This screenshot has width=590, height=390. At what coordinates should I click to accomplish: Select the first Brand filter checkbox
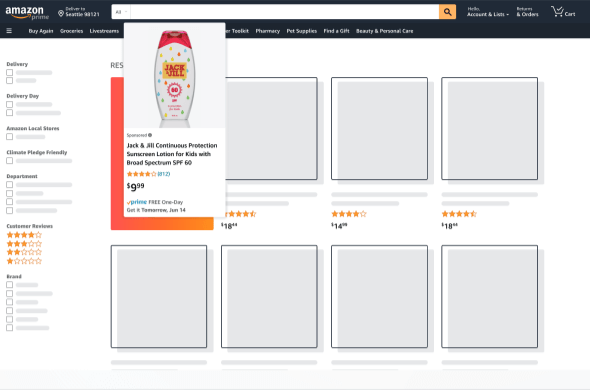click(9, 285)
